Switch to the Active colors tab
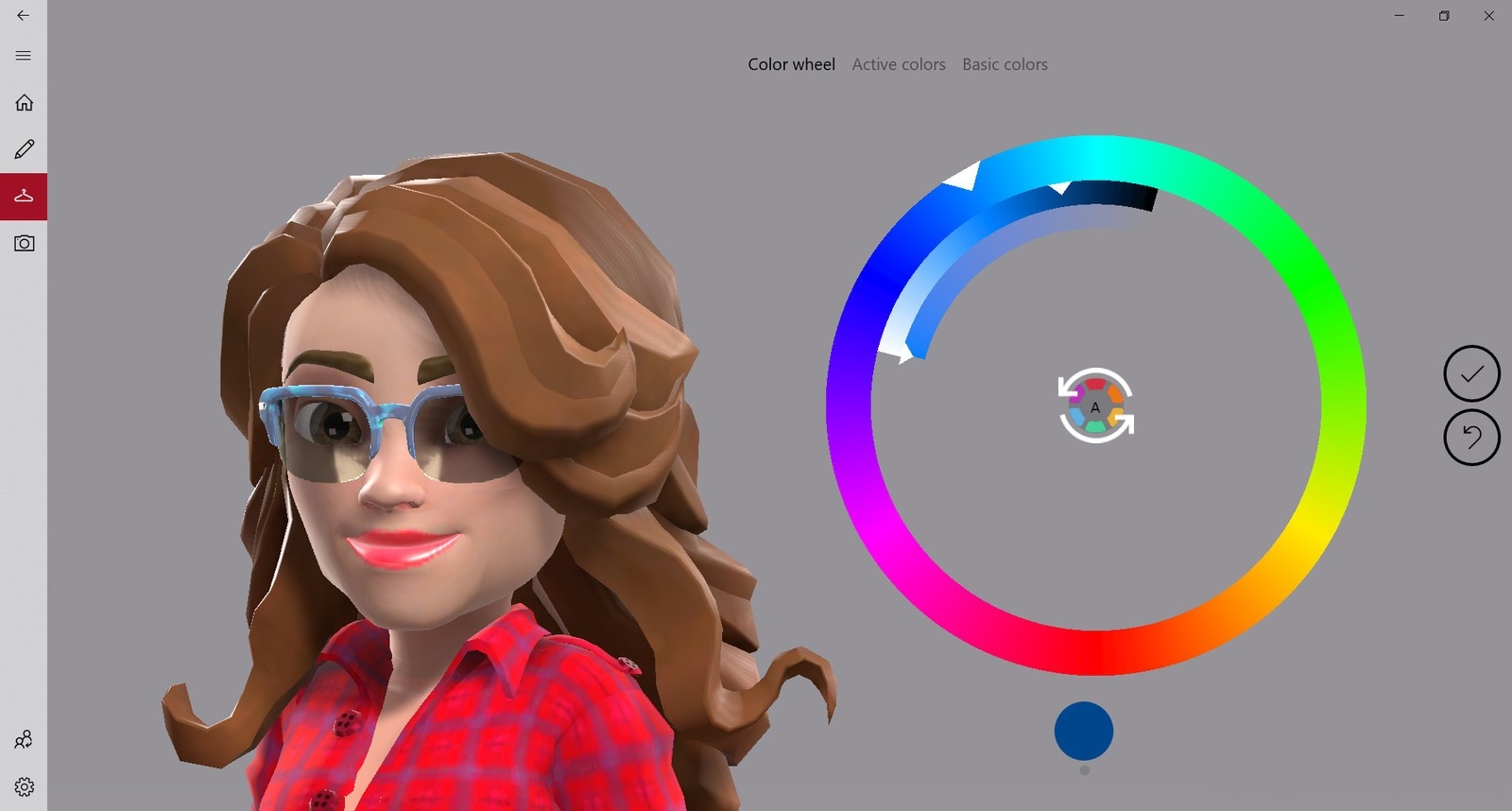 pyautogui.click(x=898, y=64)
